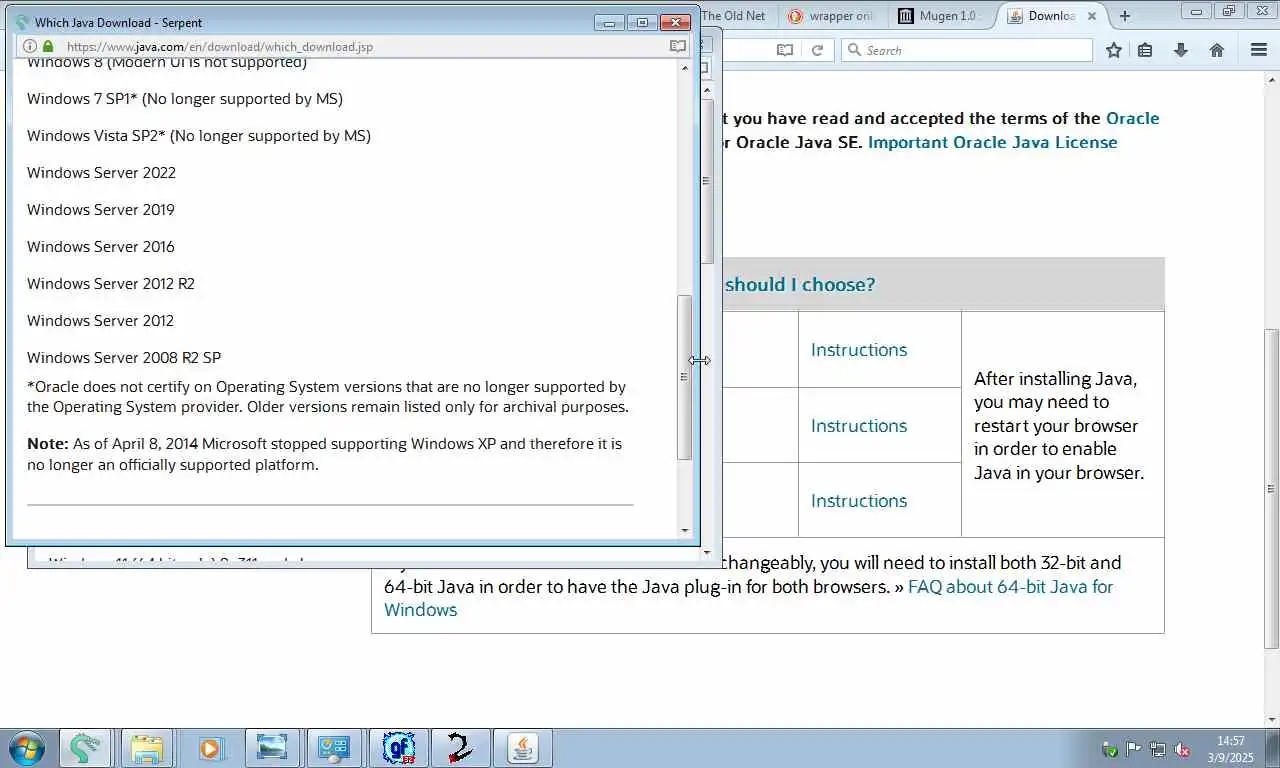1280x768 pixels.
Task: Open site information icon in popup address bar
Action: point(30,46)
